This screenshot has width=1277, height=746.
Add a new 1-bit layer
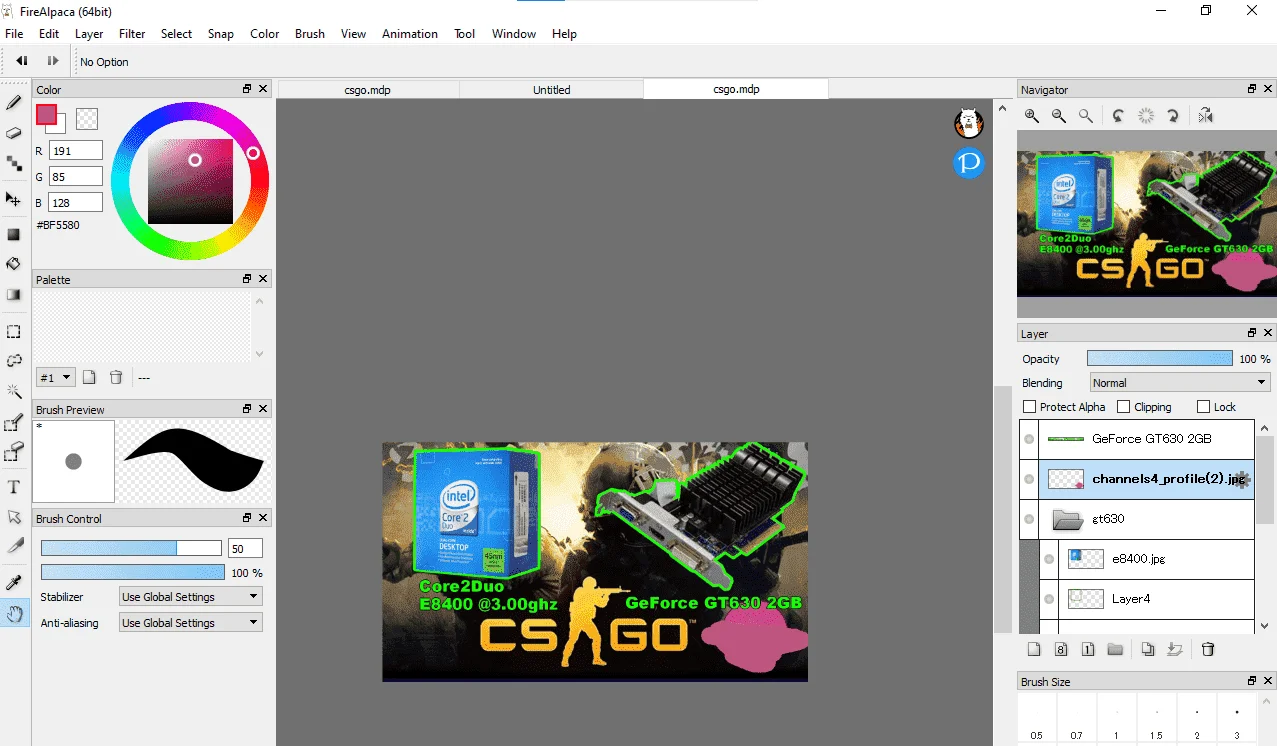1088,650
